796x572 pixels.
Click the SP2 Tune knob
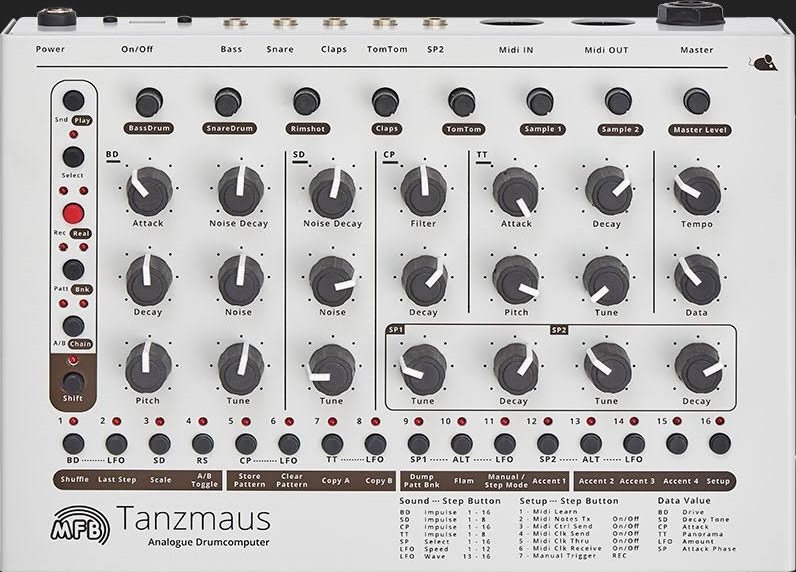(x=607, y=367)
